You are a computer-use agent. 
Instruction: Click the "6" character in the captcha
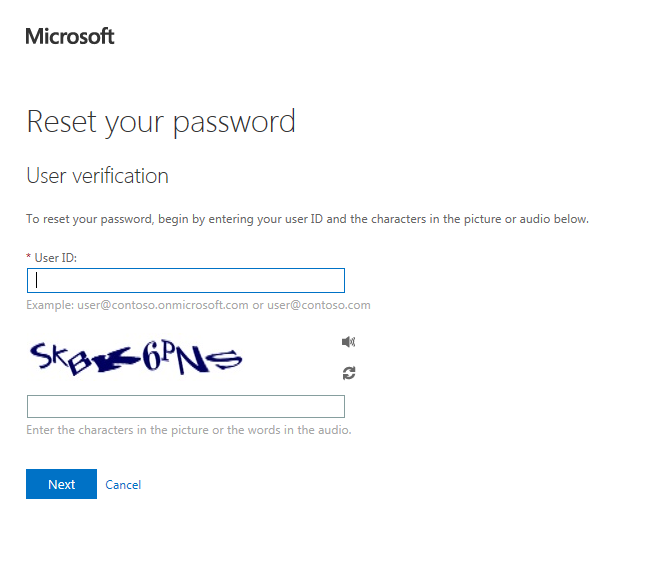[151, 356]
